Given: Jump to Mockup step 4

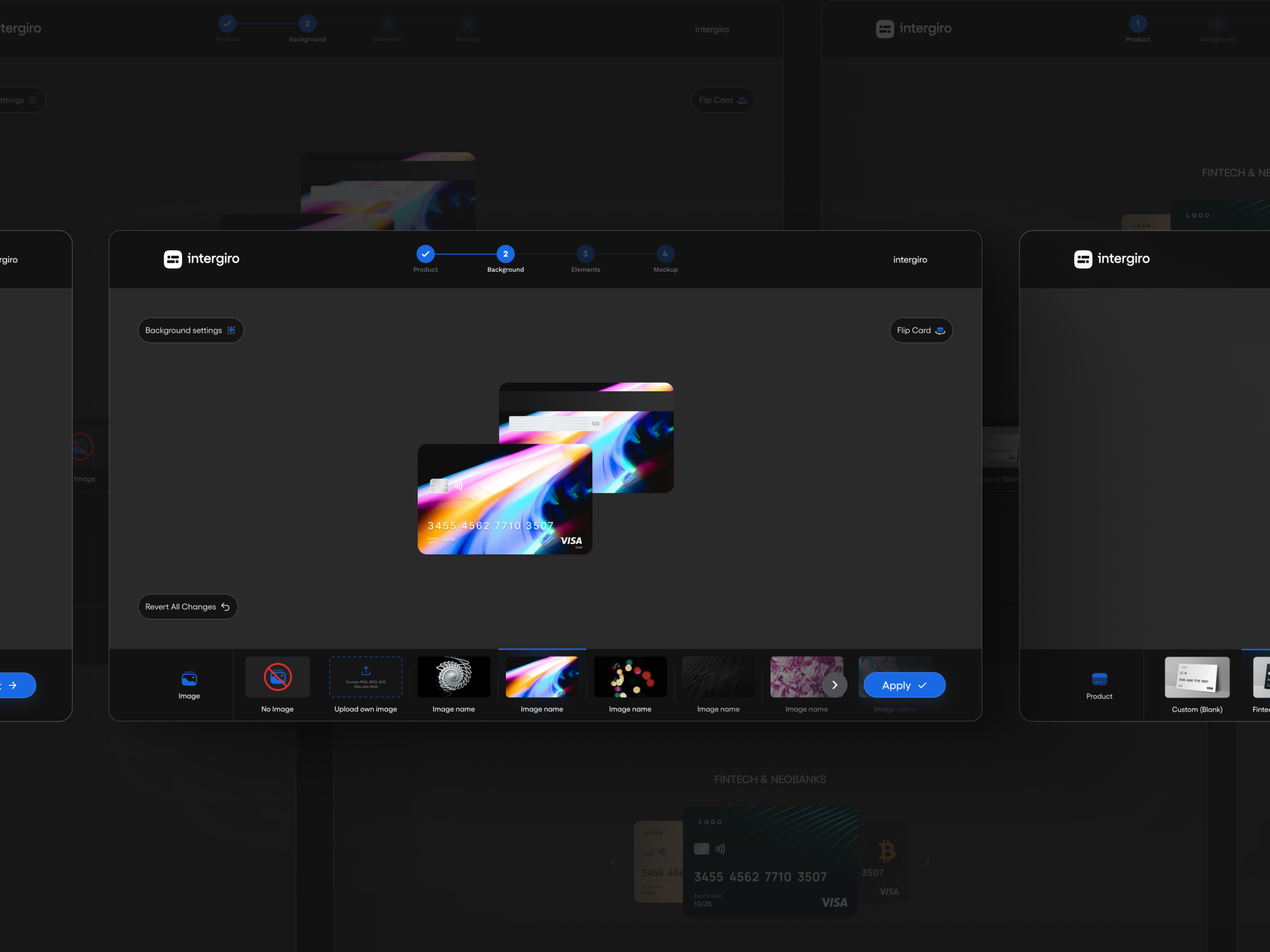Looking at the screenshot, I should coord(665,254).
